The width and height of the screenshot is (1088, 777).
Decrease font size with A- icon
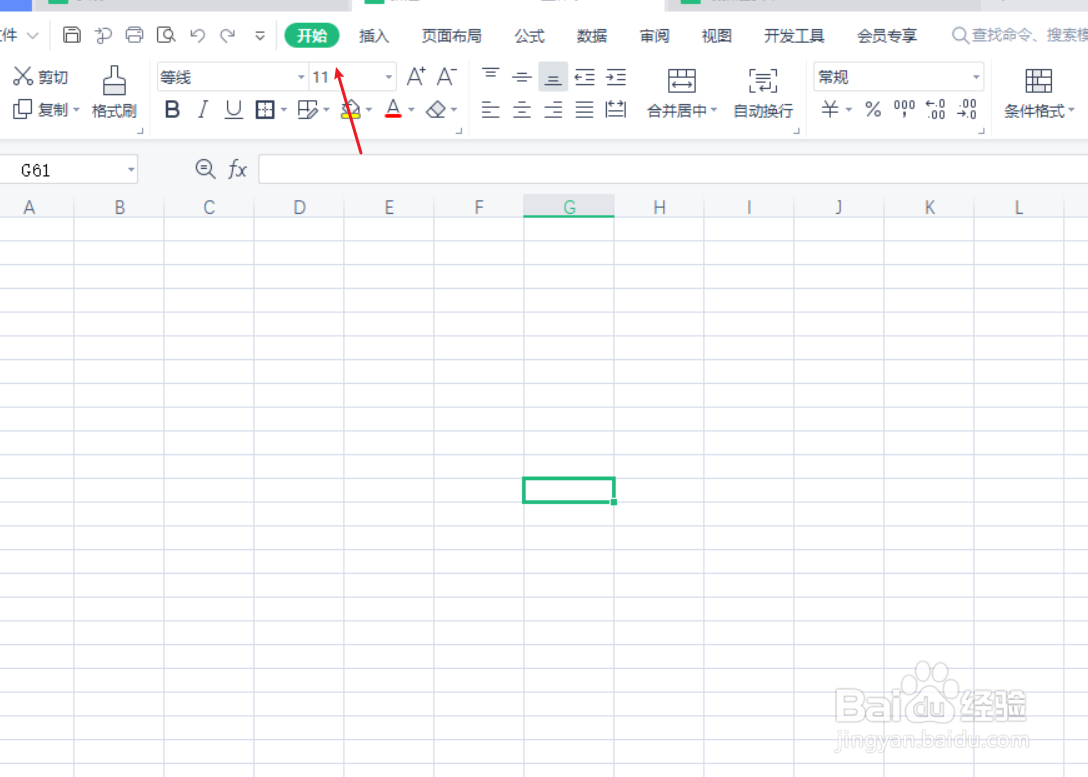pyautogui.click(x=446, y=76)
